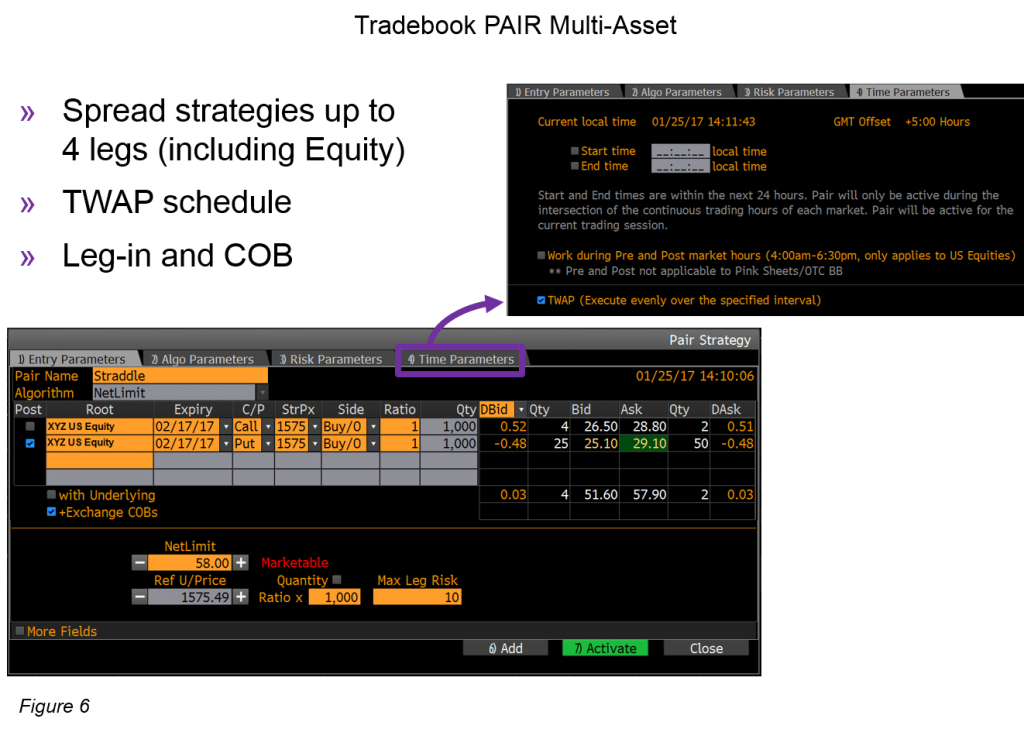The width and height of the screenshot is (1024, 729).
Task: Open the C/P dropdown showing Put
Action: coord(268,444)
